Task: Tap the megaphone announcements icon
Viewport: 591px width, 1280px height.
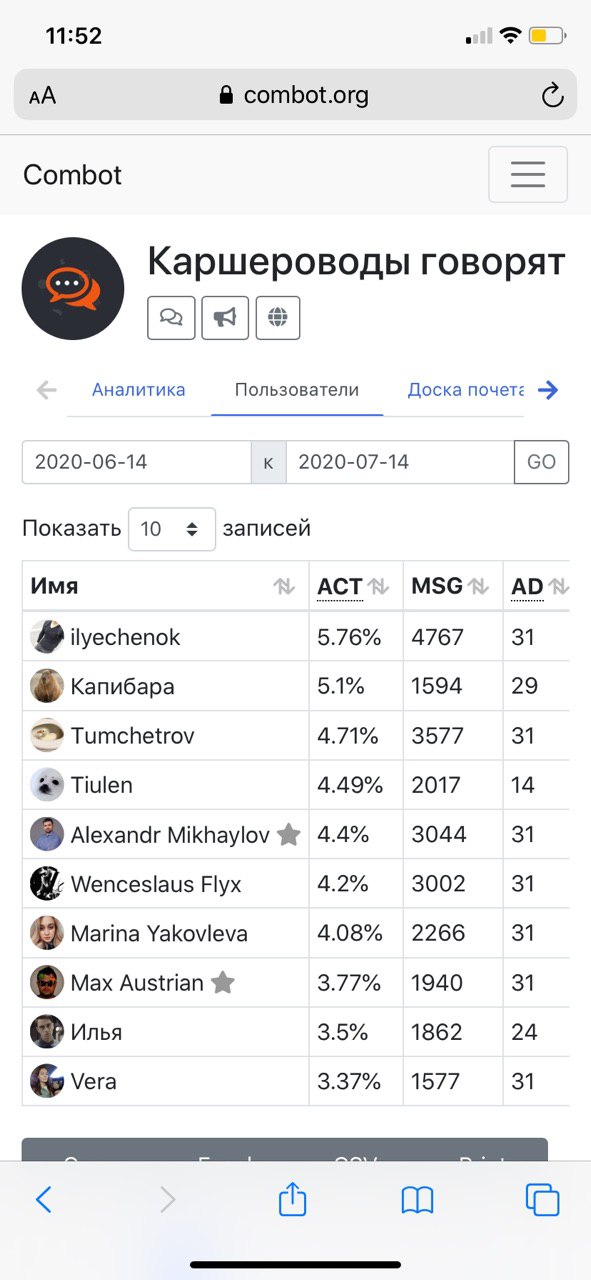Action: coord(225,318)
